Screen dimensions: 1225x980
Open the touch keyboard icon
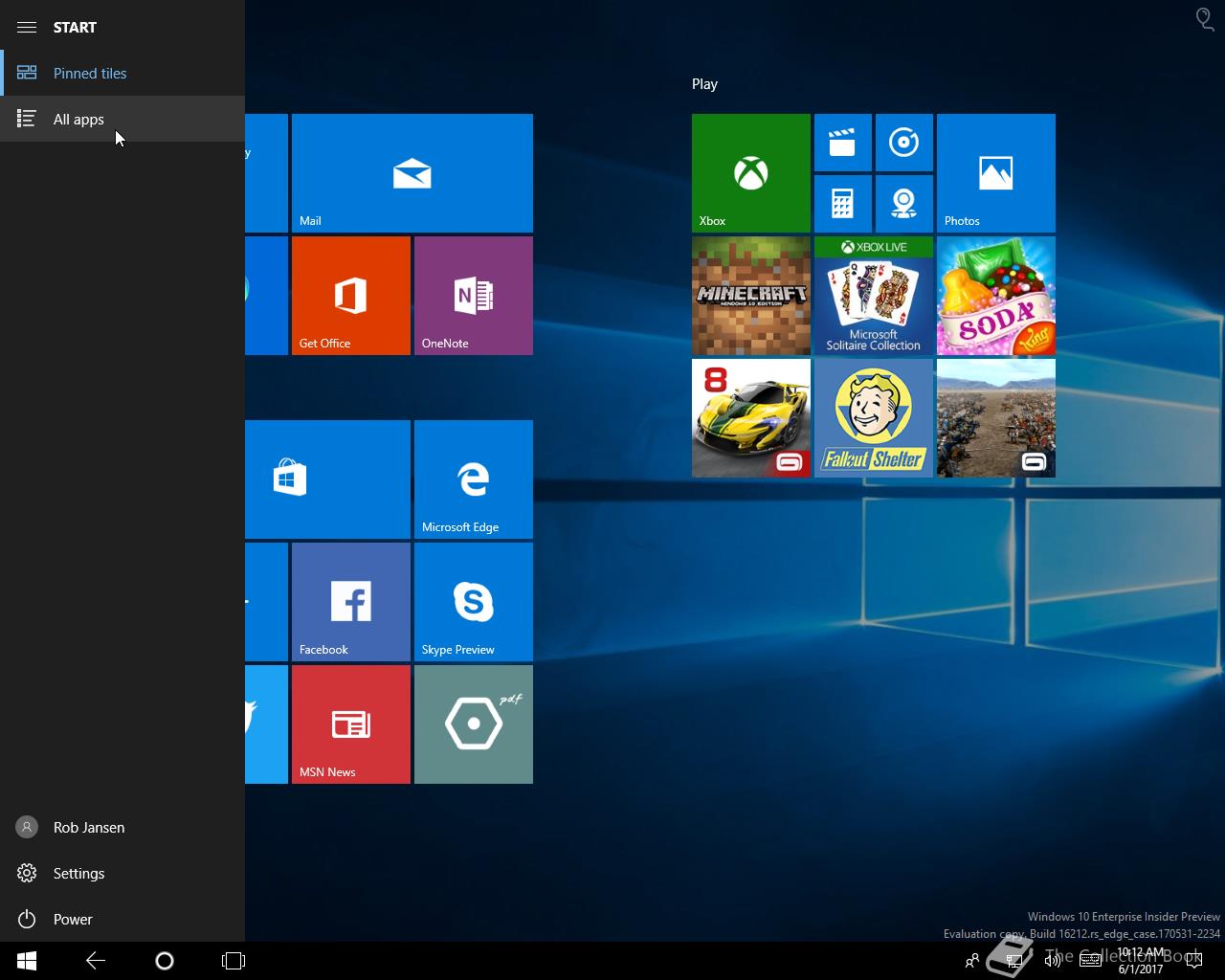pos(1091,961)
